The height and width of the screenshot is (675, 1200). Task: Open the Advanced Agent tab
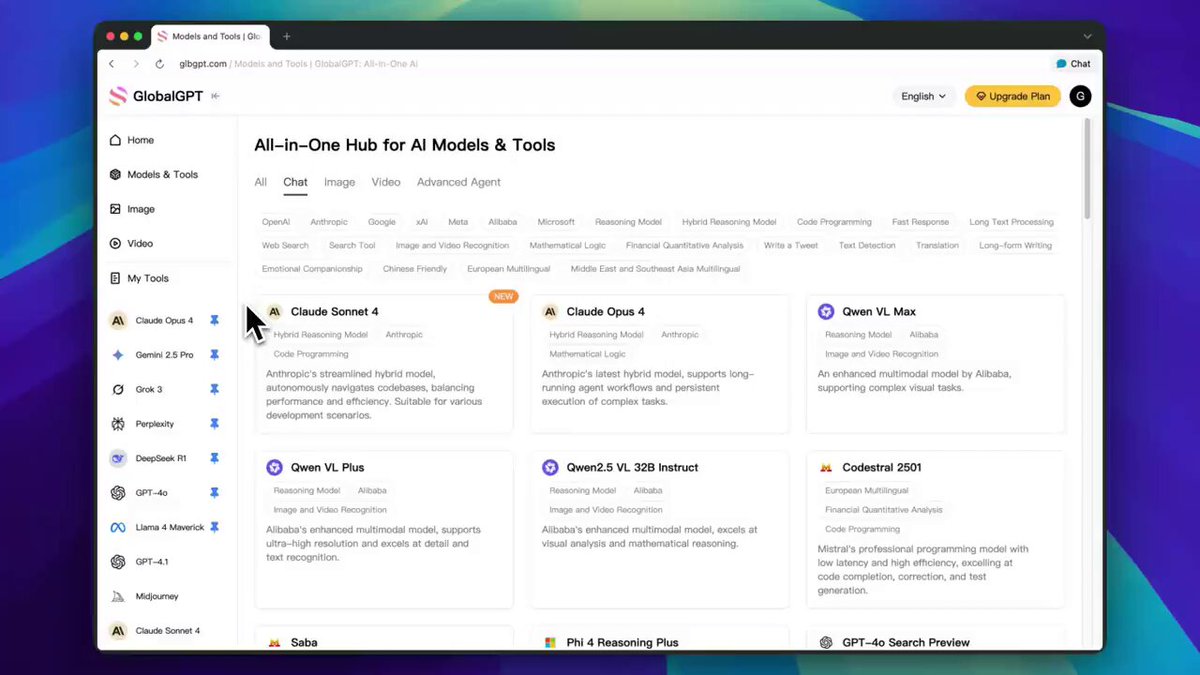[459, 182]
